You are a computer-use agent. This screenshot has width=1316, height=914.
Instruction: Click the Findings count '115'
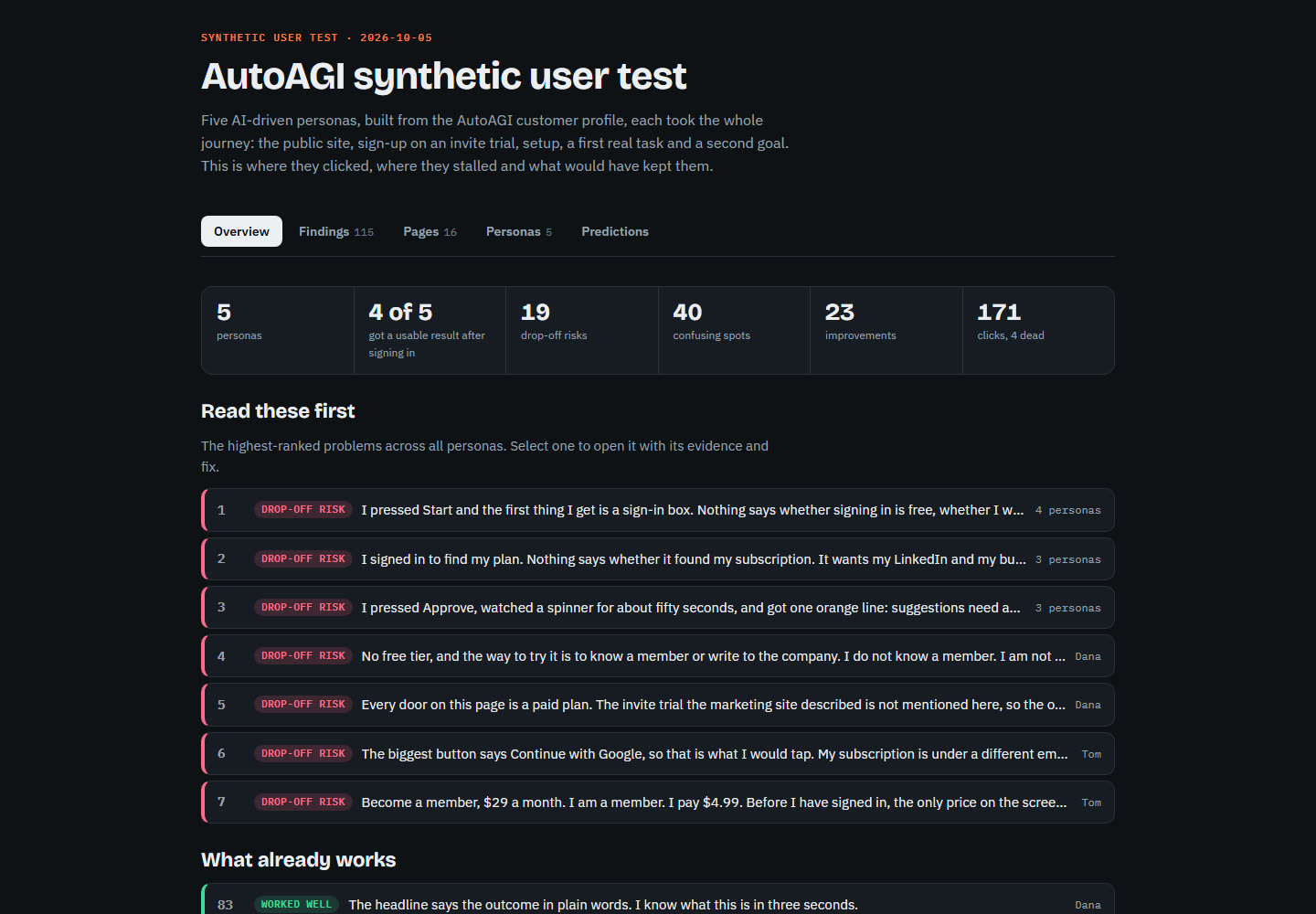[x=364, y=232]
